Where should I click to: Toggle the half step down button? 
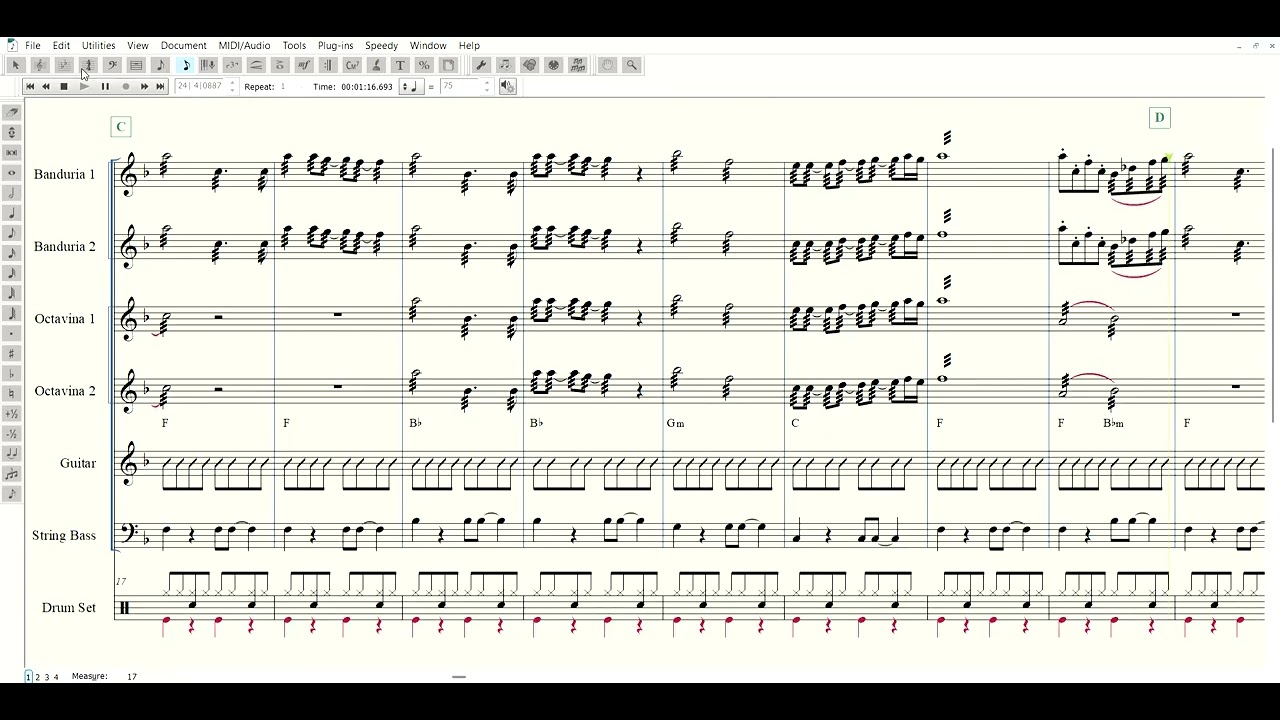pos(12,433)
